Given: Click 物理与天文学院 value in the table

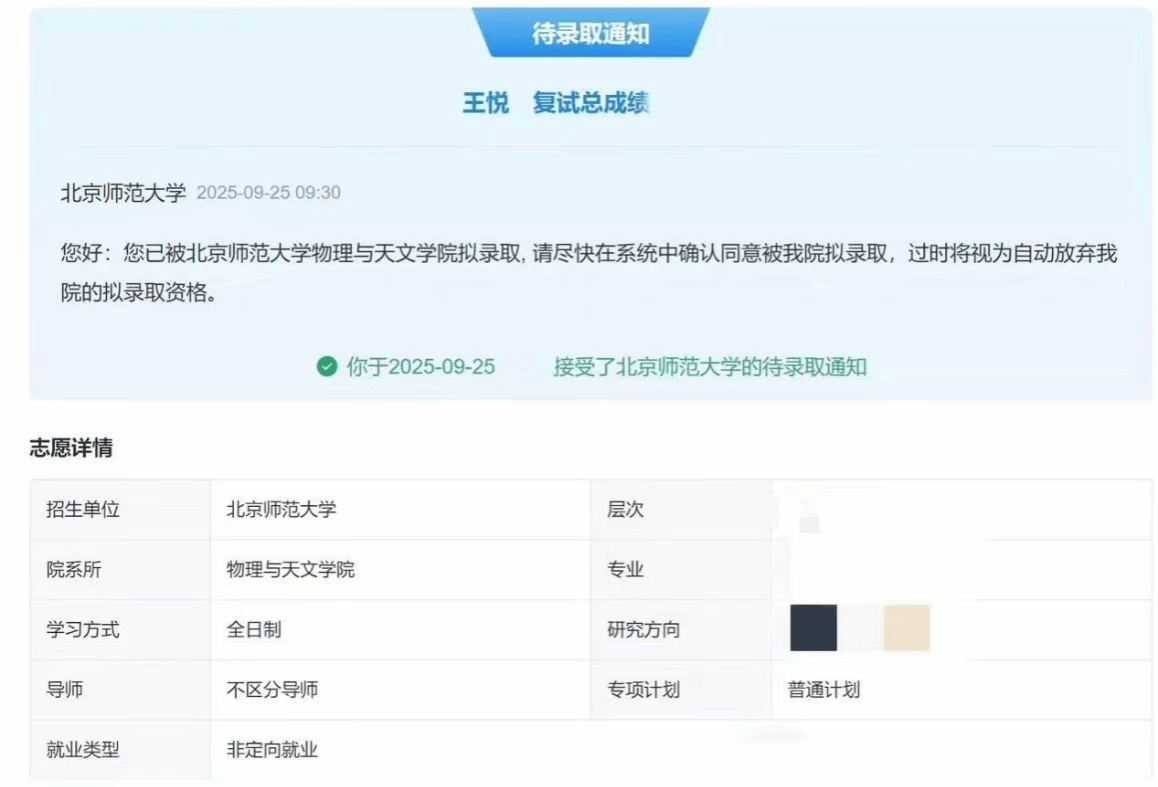Looking at the screenshot, I should [290, 570].
